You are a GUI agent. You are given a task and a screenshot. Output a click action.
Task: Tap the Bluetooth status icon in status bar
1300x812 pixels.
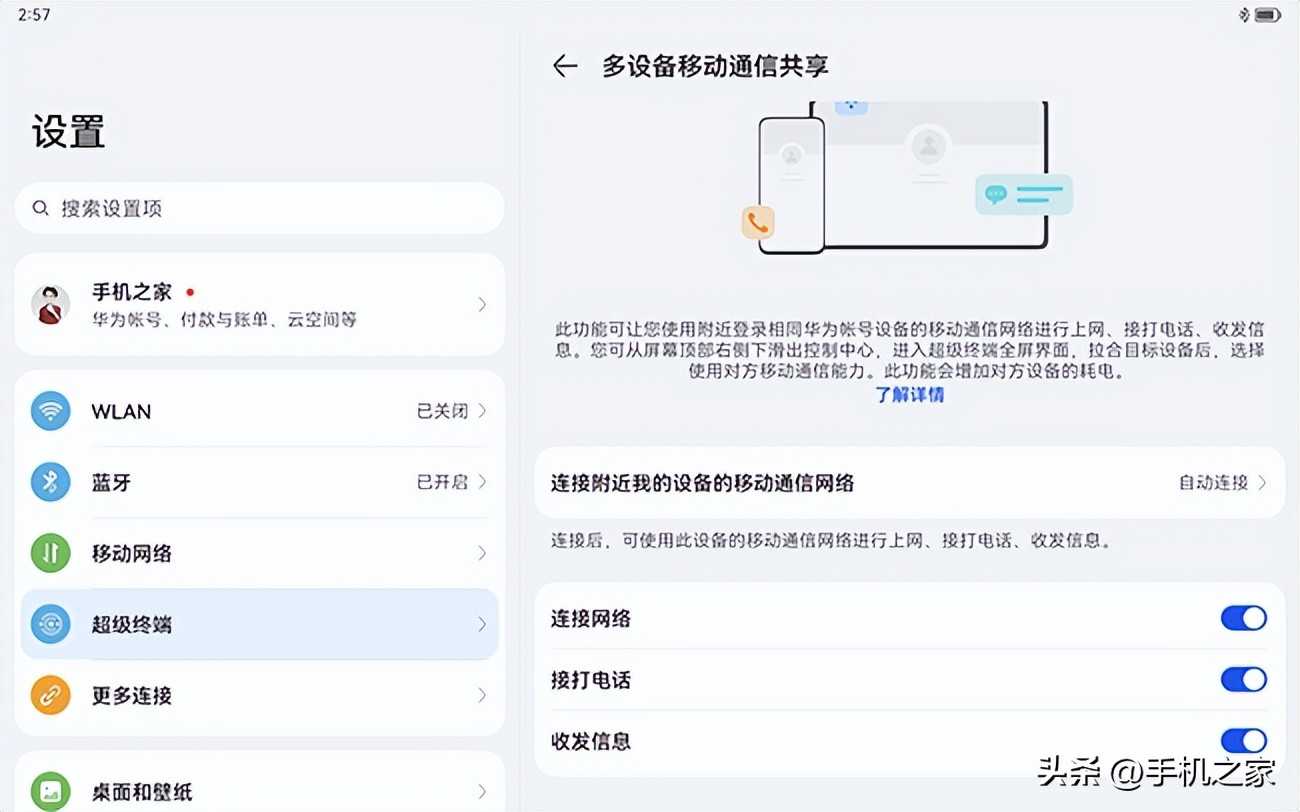(x=1245, y=14)
